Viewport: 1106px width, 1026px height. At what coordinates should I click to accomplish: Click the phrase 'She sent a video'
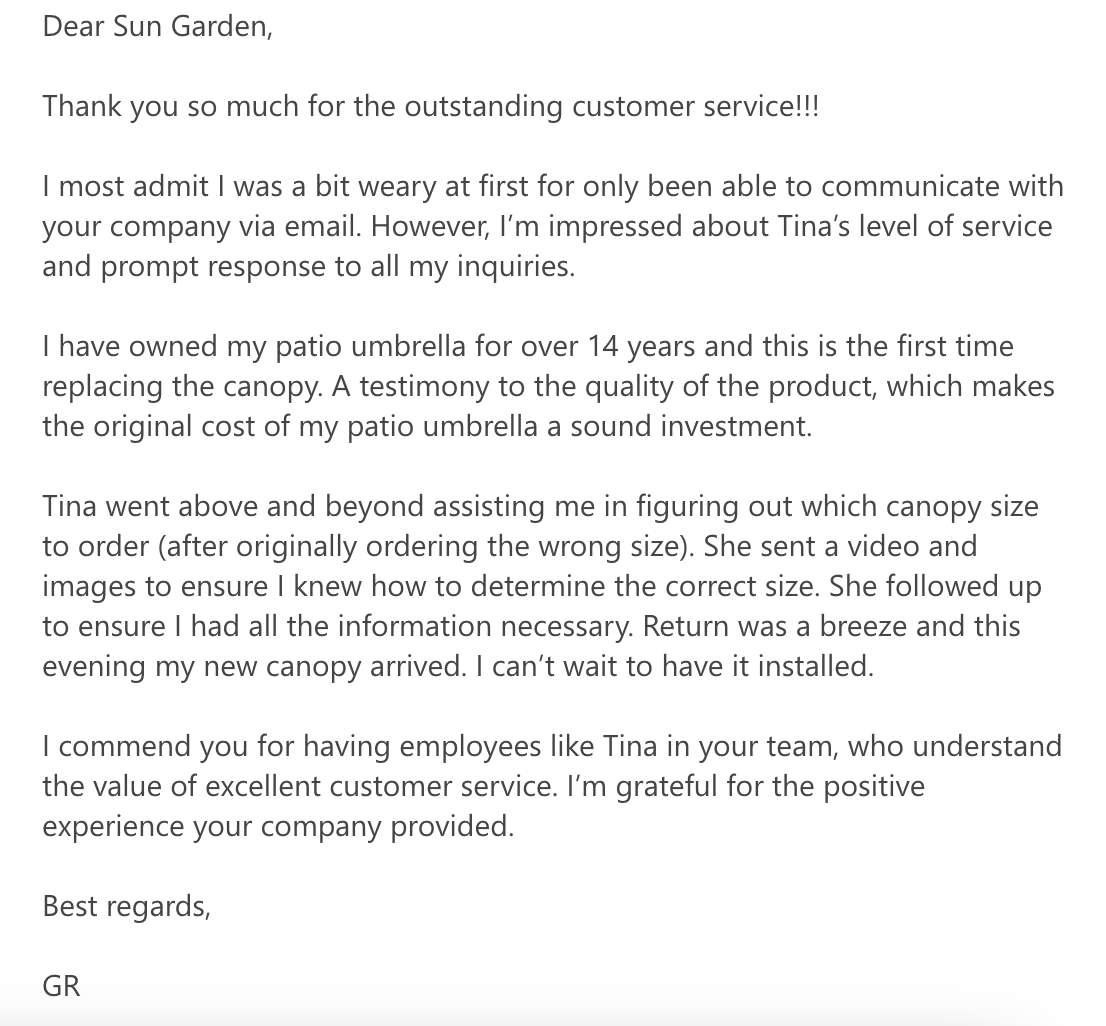click(x=811, y=546)
